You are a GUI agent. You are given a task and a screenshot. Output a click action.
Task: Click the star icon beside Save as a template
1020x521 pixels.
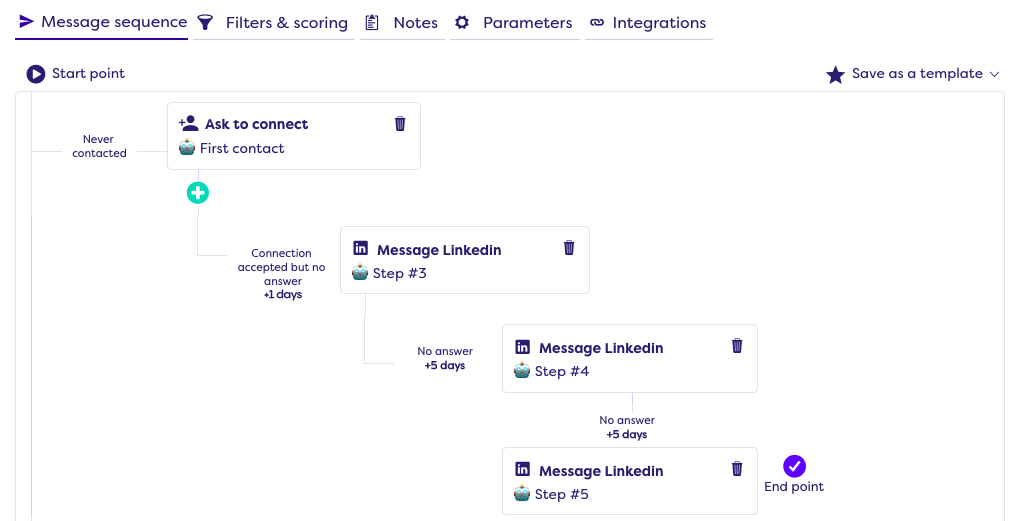pyautogui.click(x=835, y=75)
